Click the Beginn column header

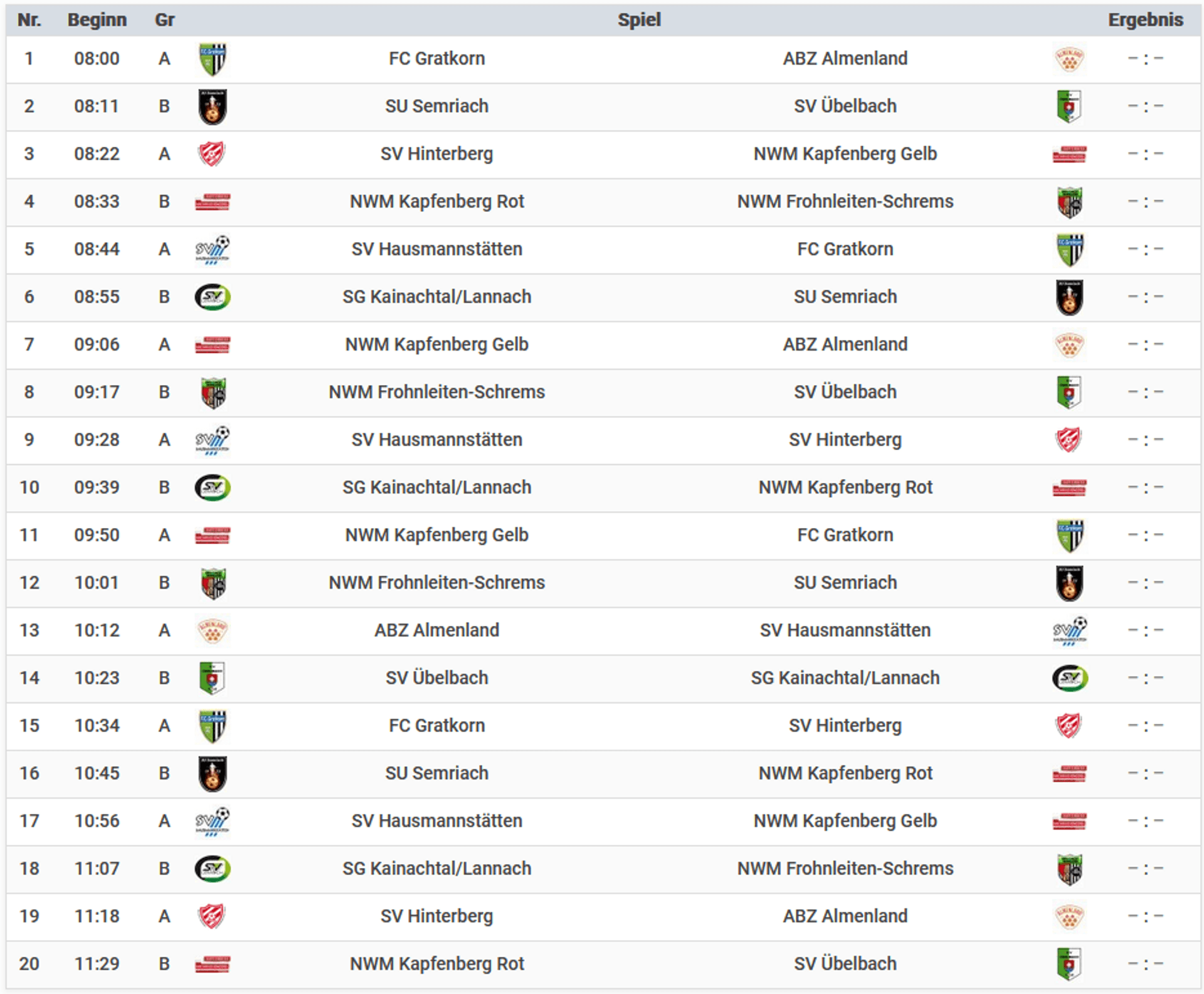[x=97, y=20]
